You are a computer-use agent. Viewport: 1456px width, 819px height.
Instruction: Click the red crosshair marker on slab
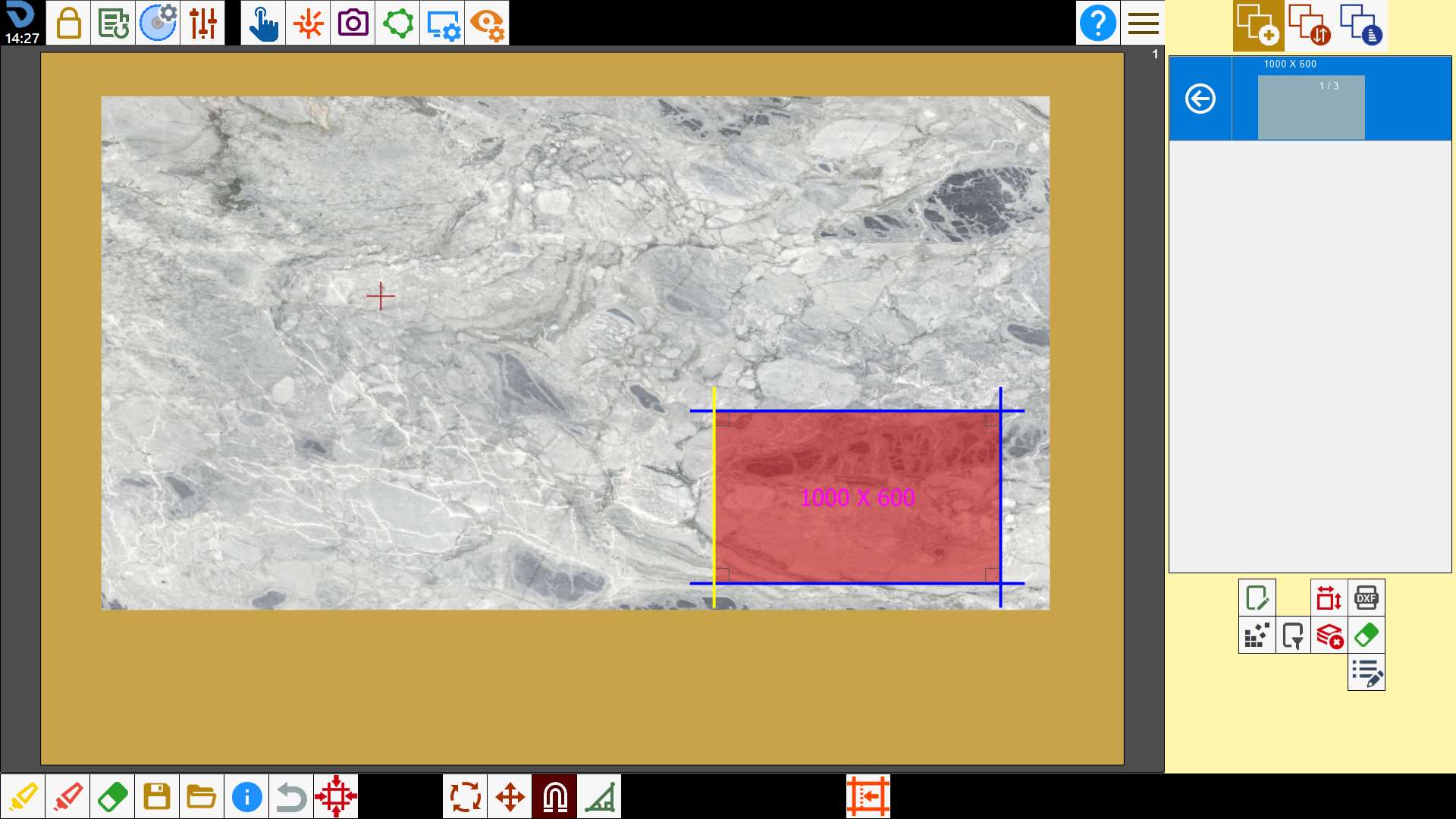[x=381, y=296]
